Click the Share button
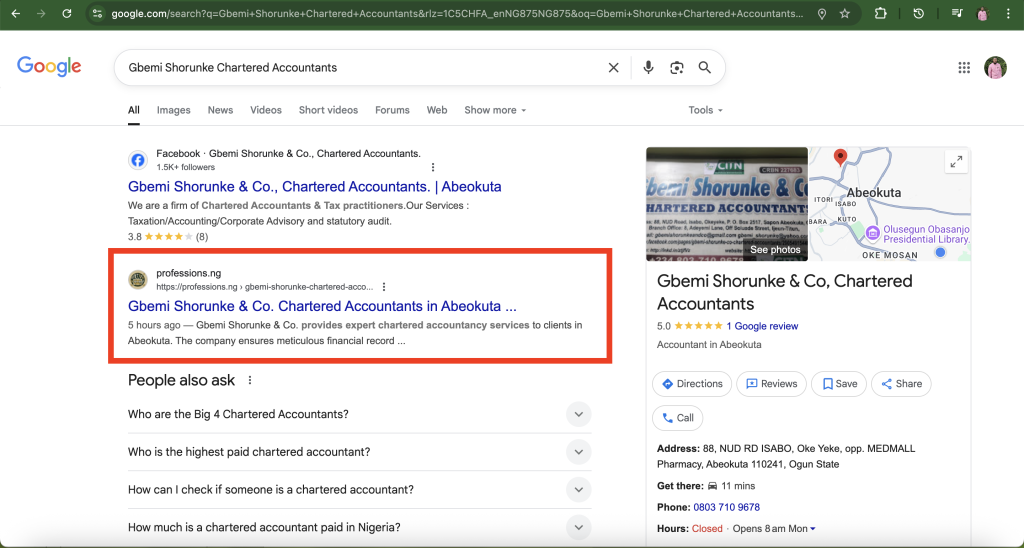This screenshot has width=1024, height=548. [x=901, y=383]
